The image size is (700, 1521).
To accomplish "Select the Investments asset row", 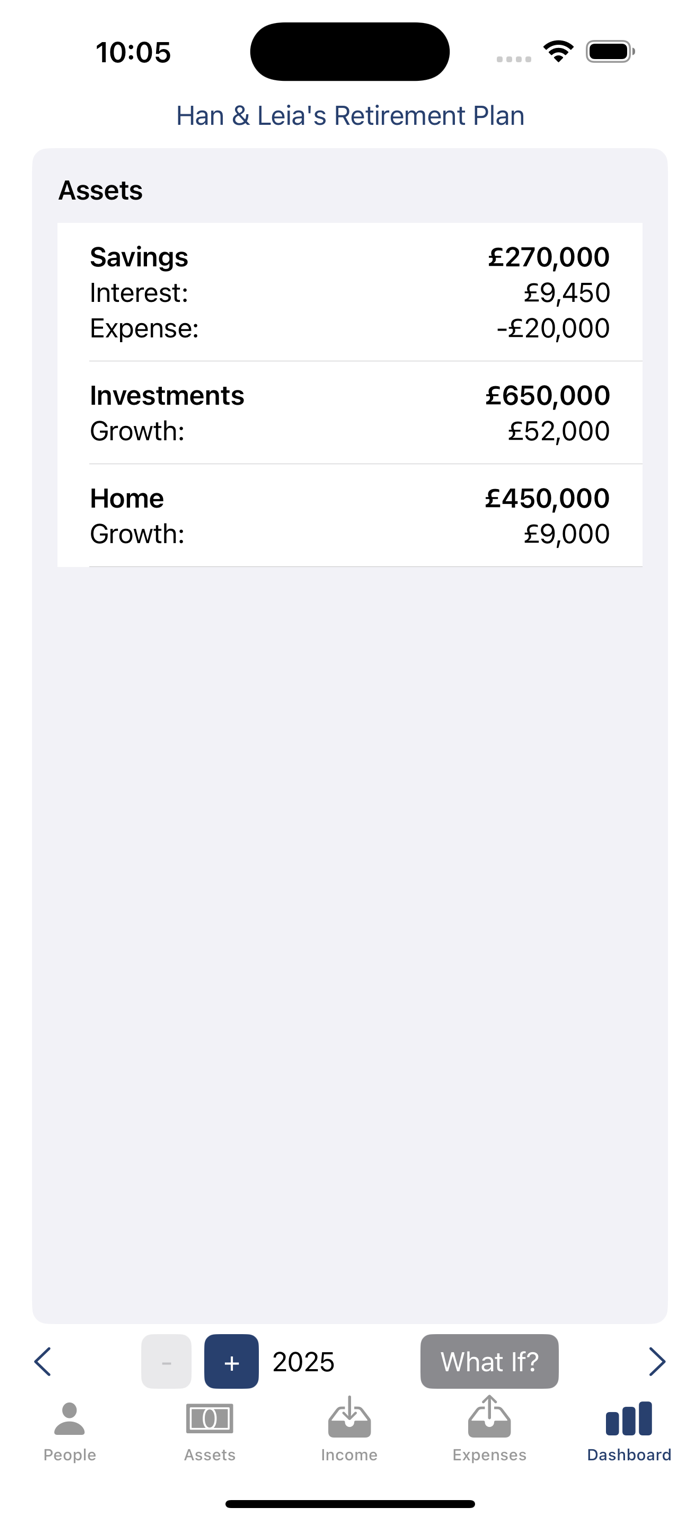I will click(x=350, y=412).
